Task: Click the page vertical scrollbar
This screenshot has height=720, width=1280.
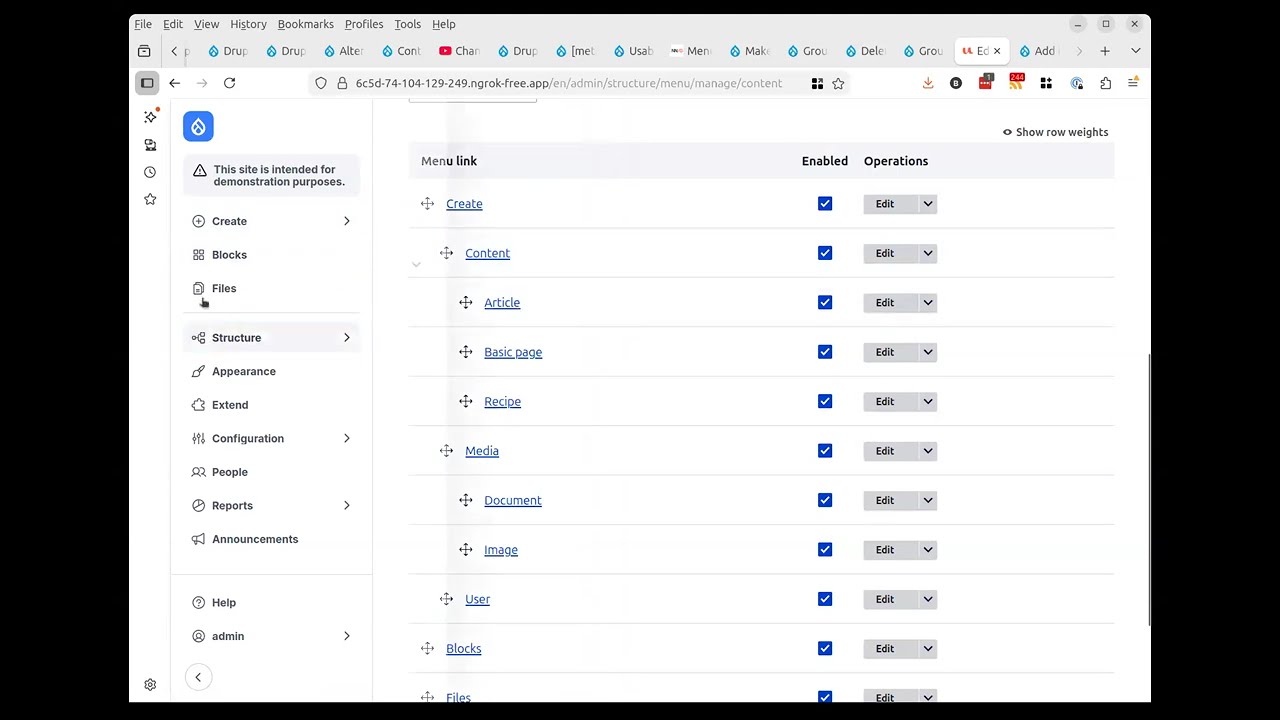Action: click(1148, 490)
